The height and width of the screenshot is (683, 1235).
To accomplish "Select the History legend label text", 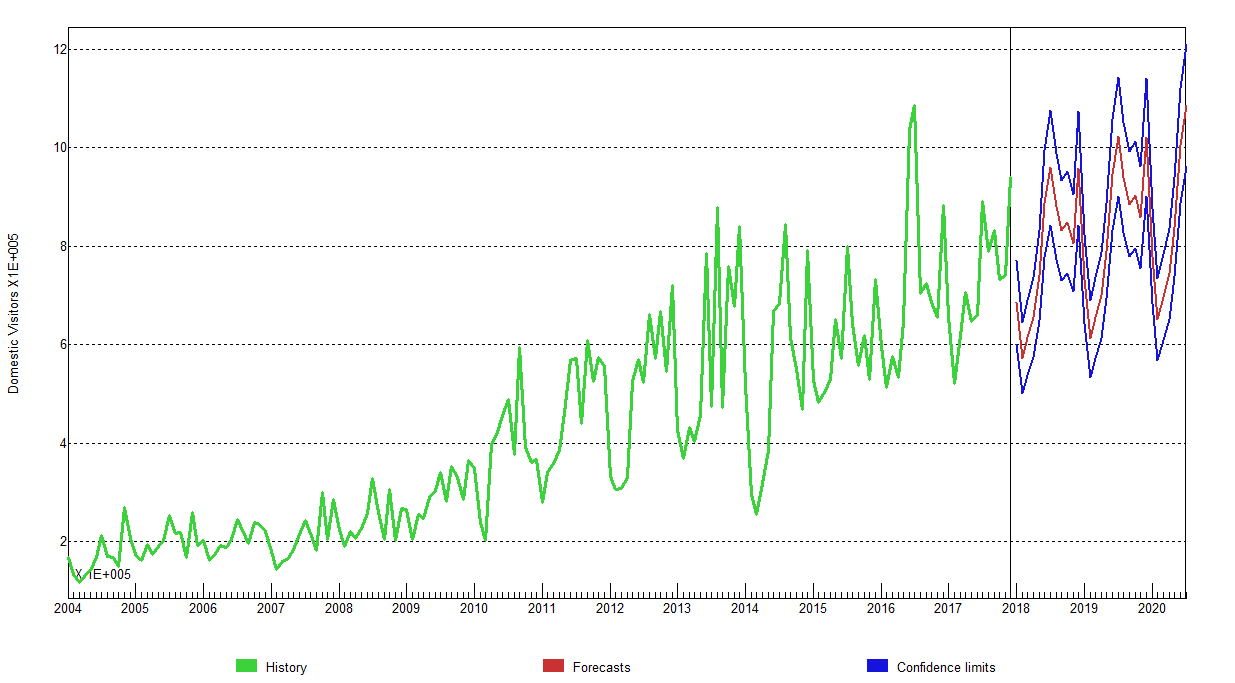I will (286, 667).
